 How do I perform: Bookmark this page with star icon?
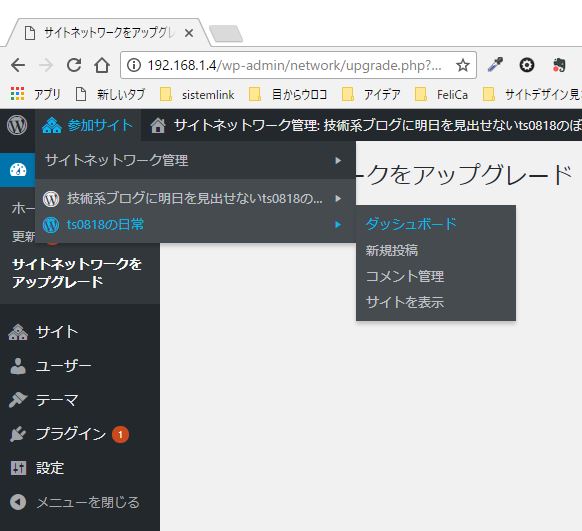pos(462,65)
